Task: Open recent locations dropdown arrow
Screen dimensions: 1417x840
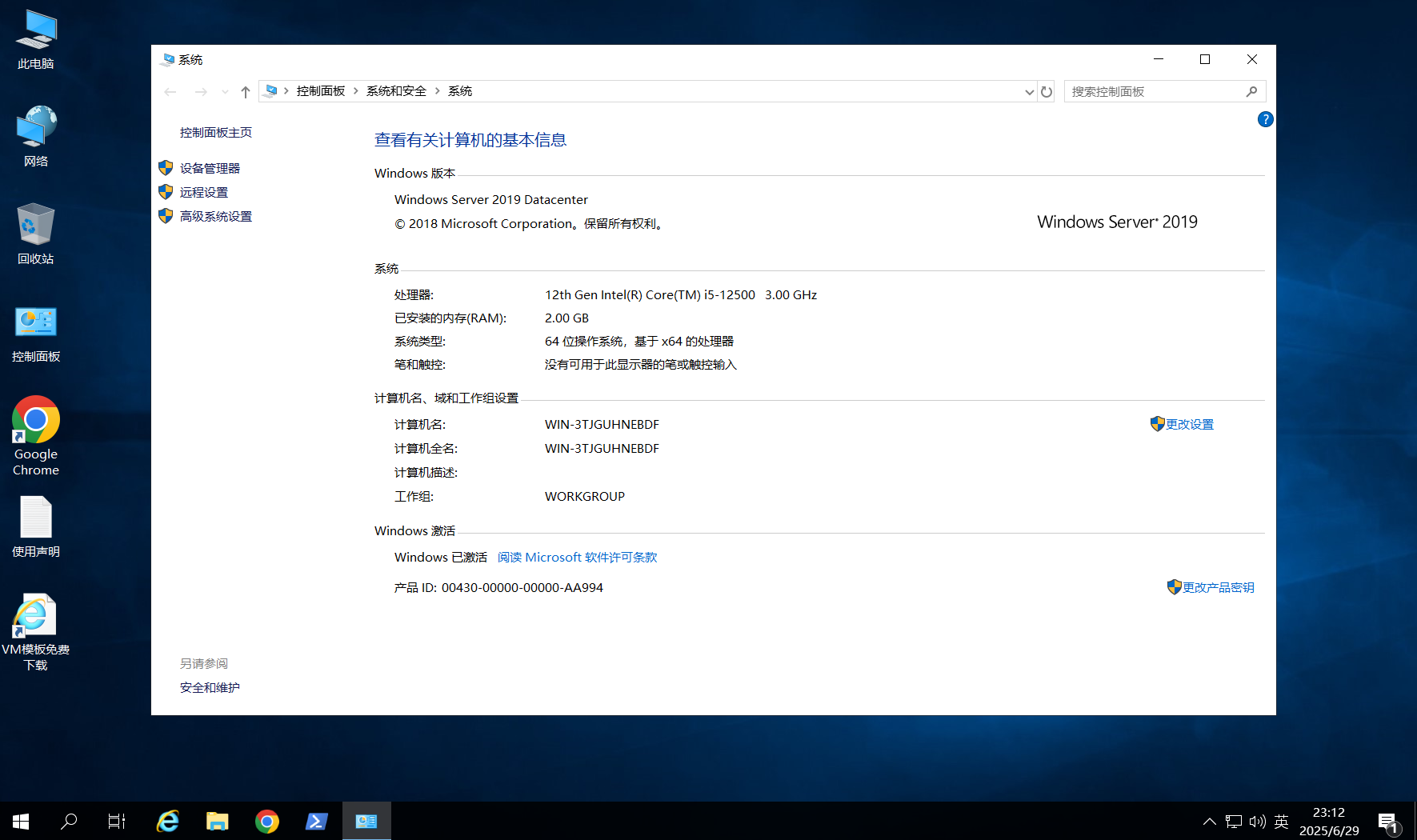Action: pos(225,92)
